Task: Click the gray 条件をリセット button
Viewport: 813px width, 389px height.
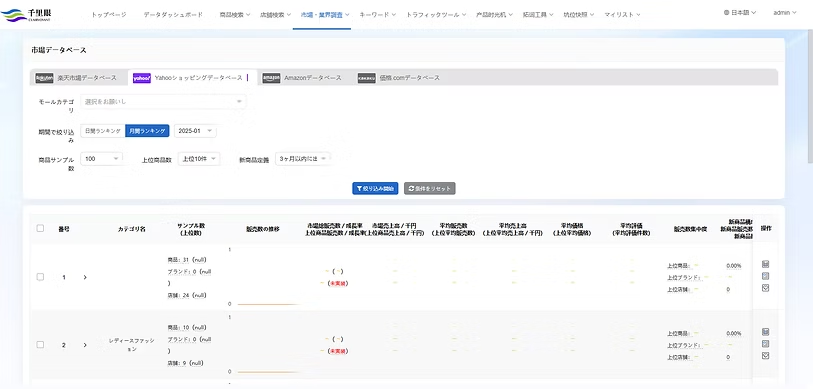Action: pyautogui.click(x=429, y=188)
